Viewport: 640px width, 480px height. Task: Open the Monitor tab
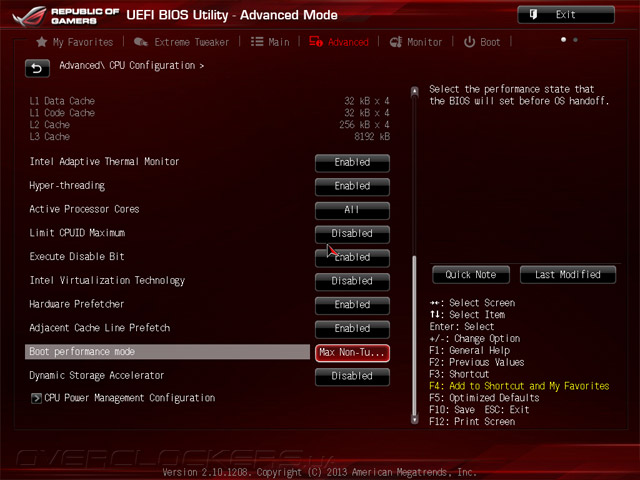tap(416, 42)
